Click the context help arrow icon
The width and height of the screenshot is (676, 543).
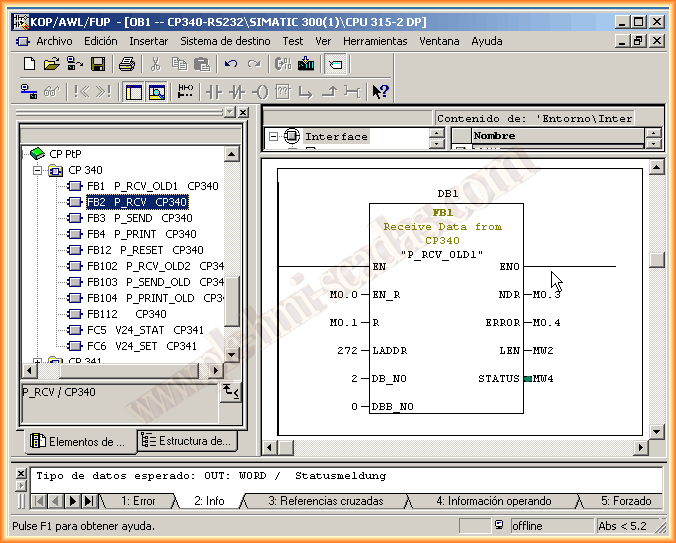click(x=380, y=92)
